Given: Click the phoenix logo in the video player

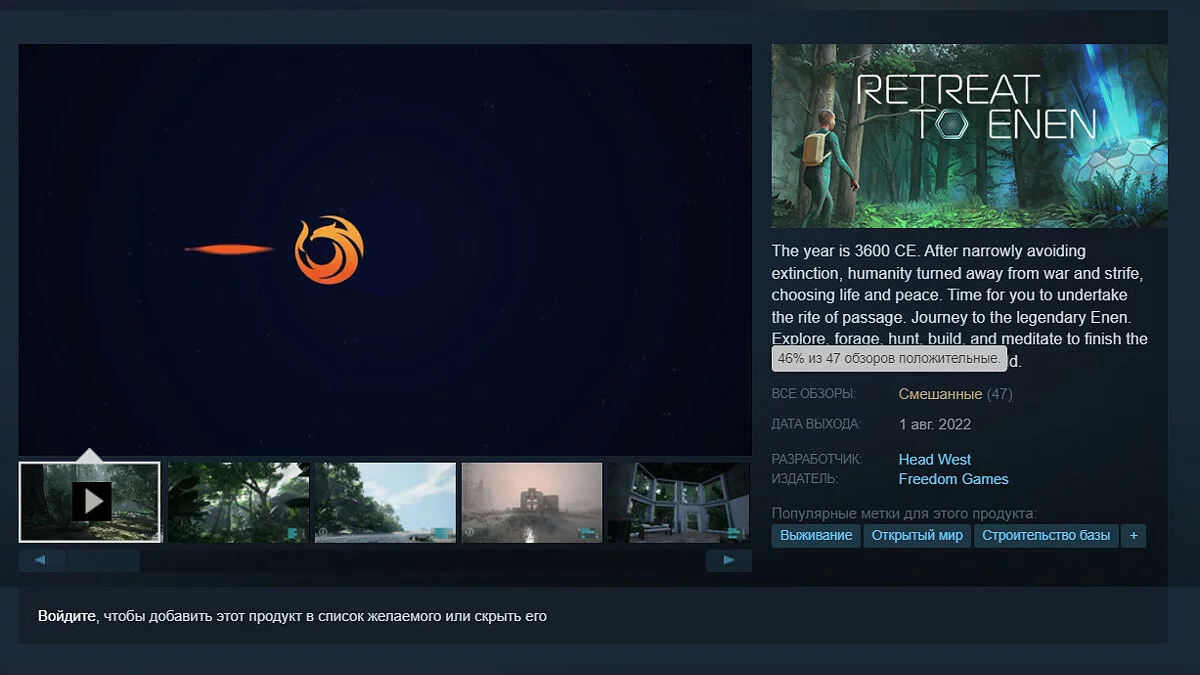Looking at the screenshot, I should coord(329,250).
